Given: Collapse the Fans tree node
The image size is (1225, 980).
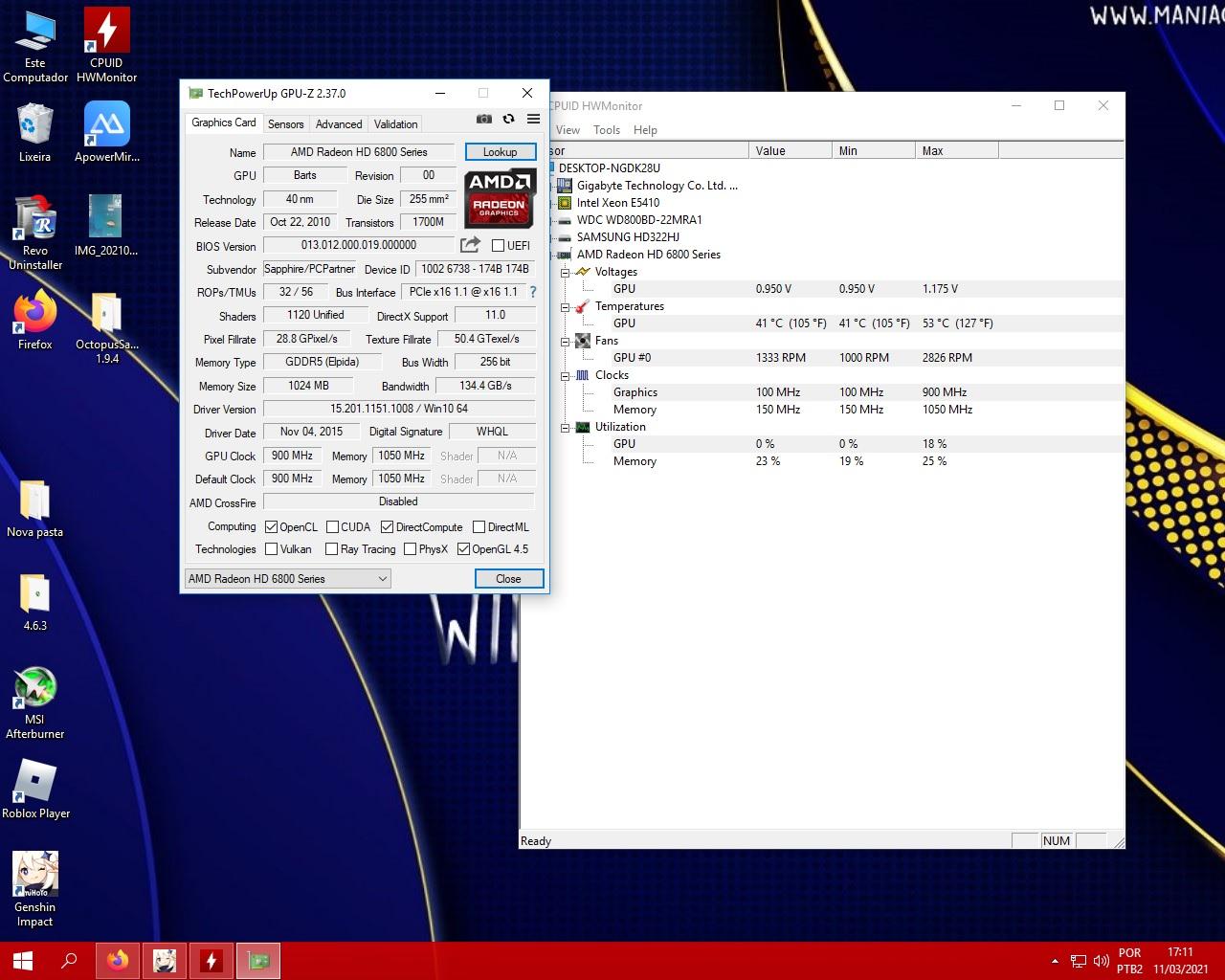Looking at the screenshot, I should point(565,341).
